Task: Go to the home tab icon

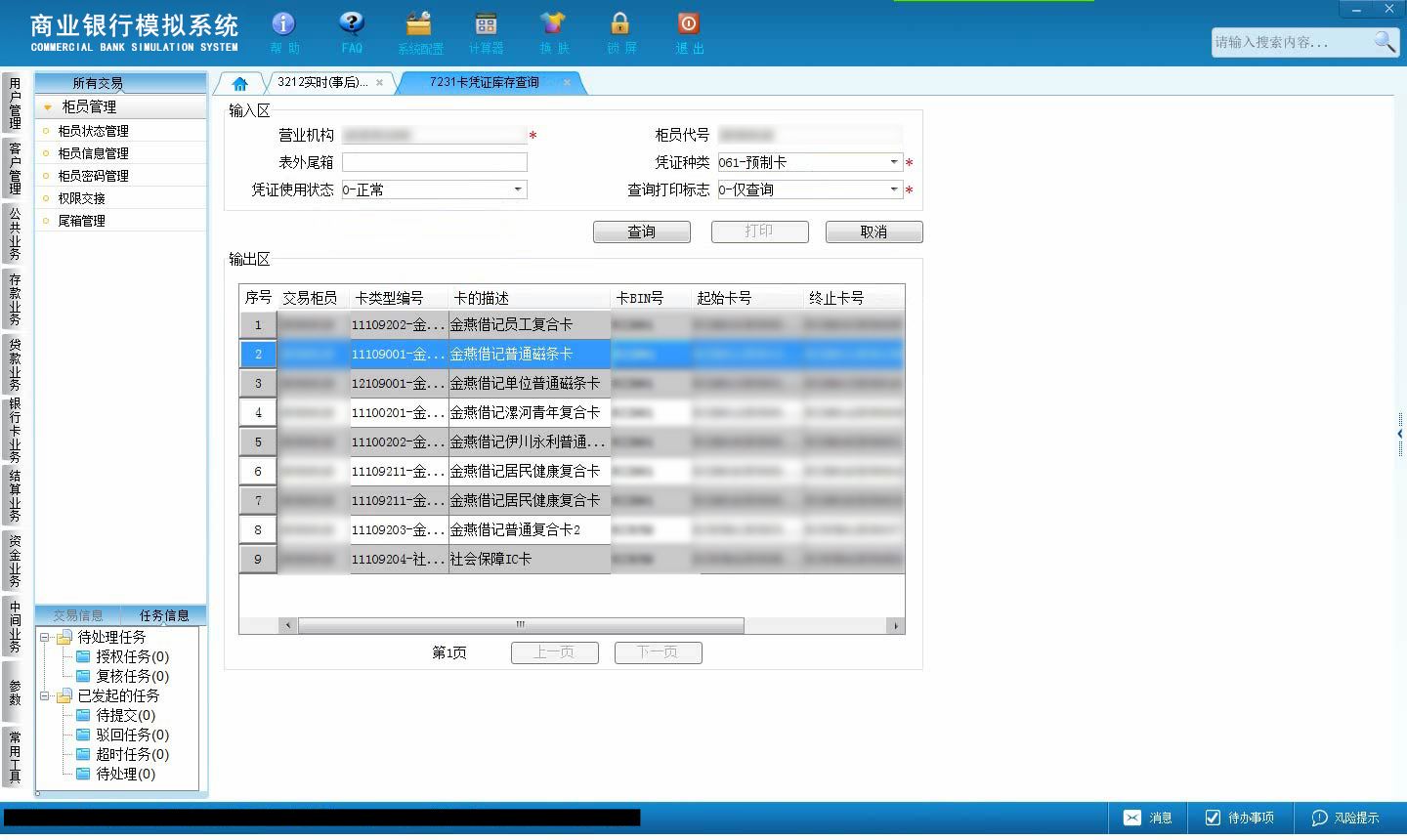Action: [240, 83]
